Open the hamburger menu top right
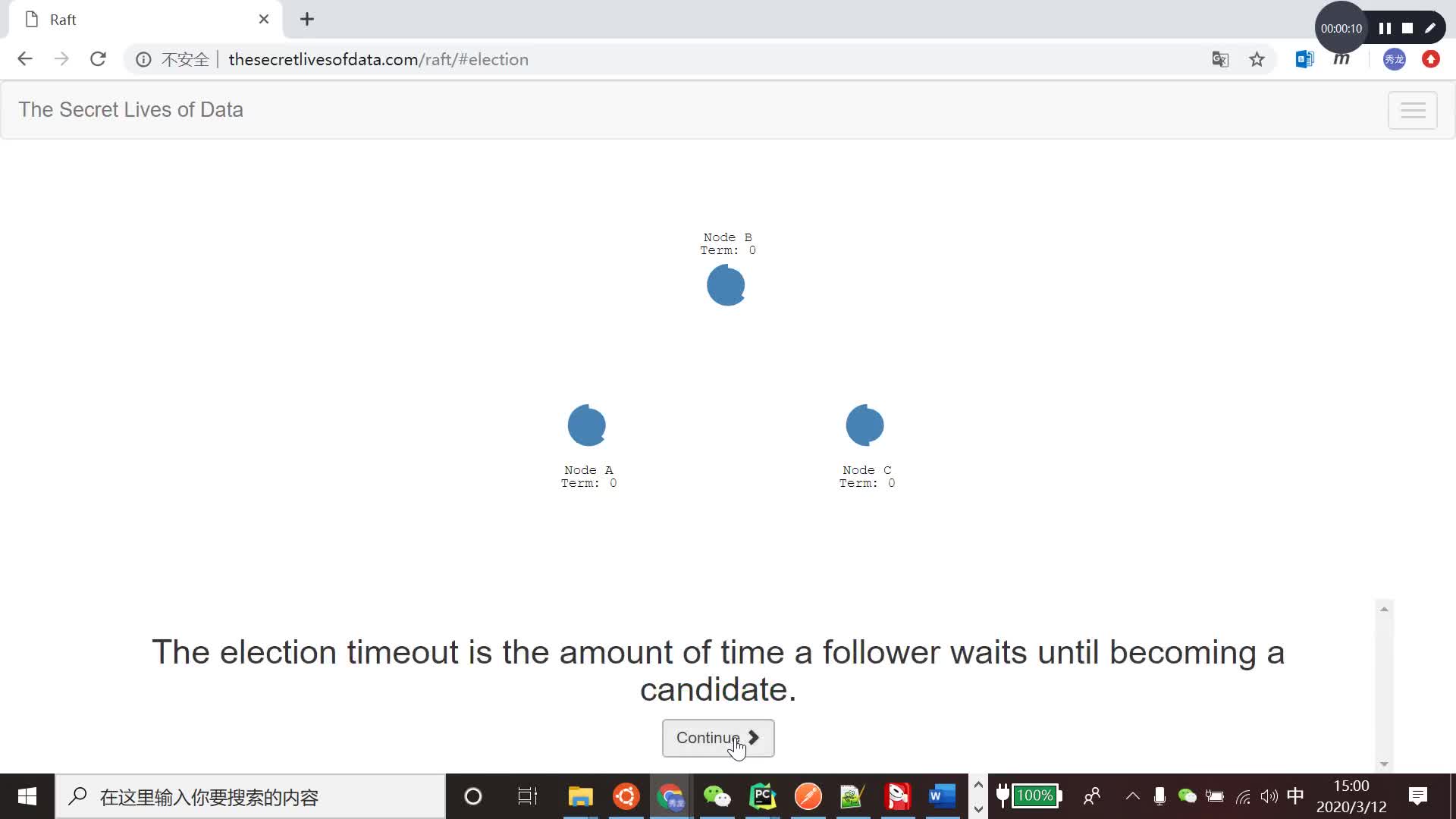Screen dimensions: 1456x819 [x=1414, y=110]
